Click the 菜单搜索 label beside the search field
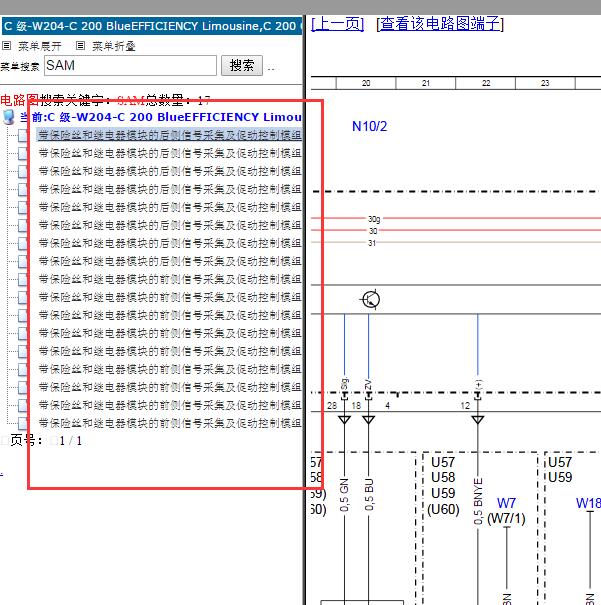 (x=20, y=66)
